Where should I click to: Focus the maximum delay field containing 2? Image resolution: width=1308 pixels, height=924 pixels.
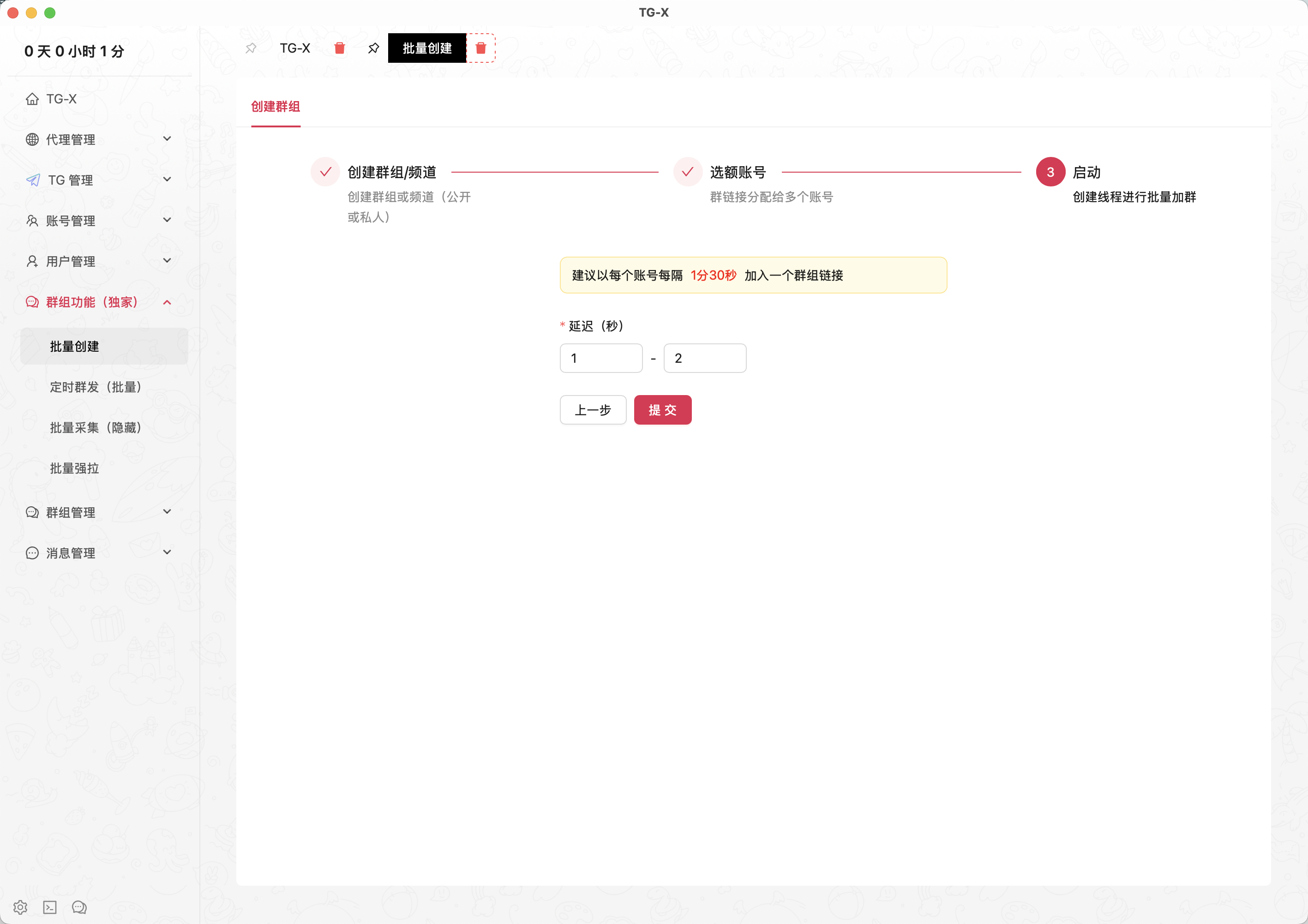pos(705,358)
